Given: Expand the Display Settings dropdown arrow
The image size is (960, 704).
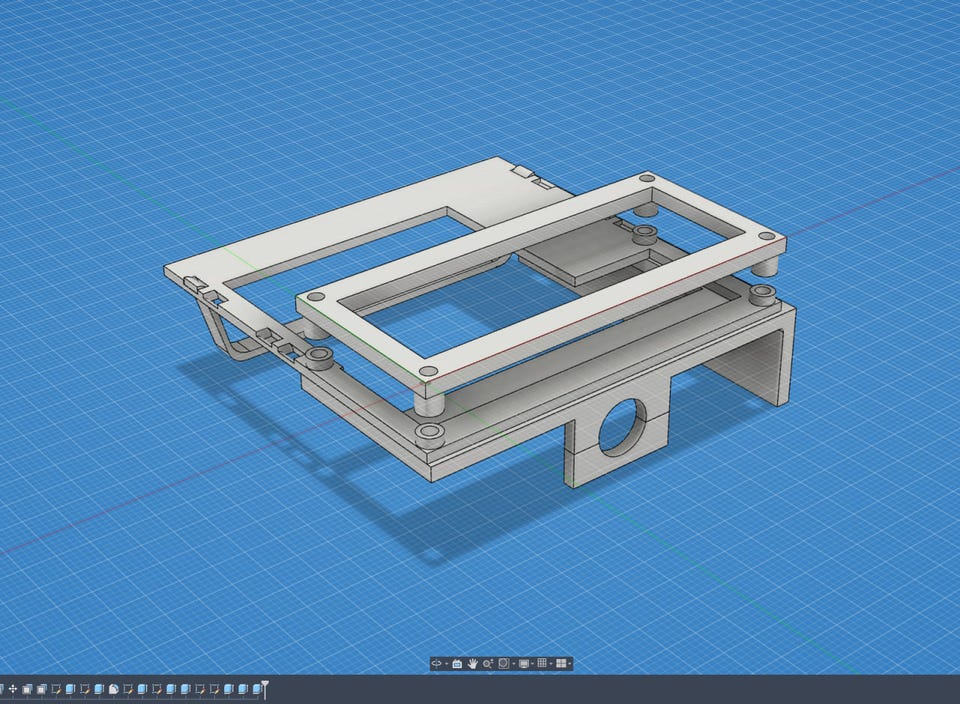Looking at the screenshot, I should pyautogui.click(x=532, y=664).
